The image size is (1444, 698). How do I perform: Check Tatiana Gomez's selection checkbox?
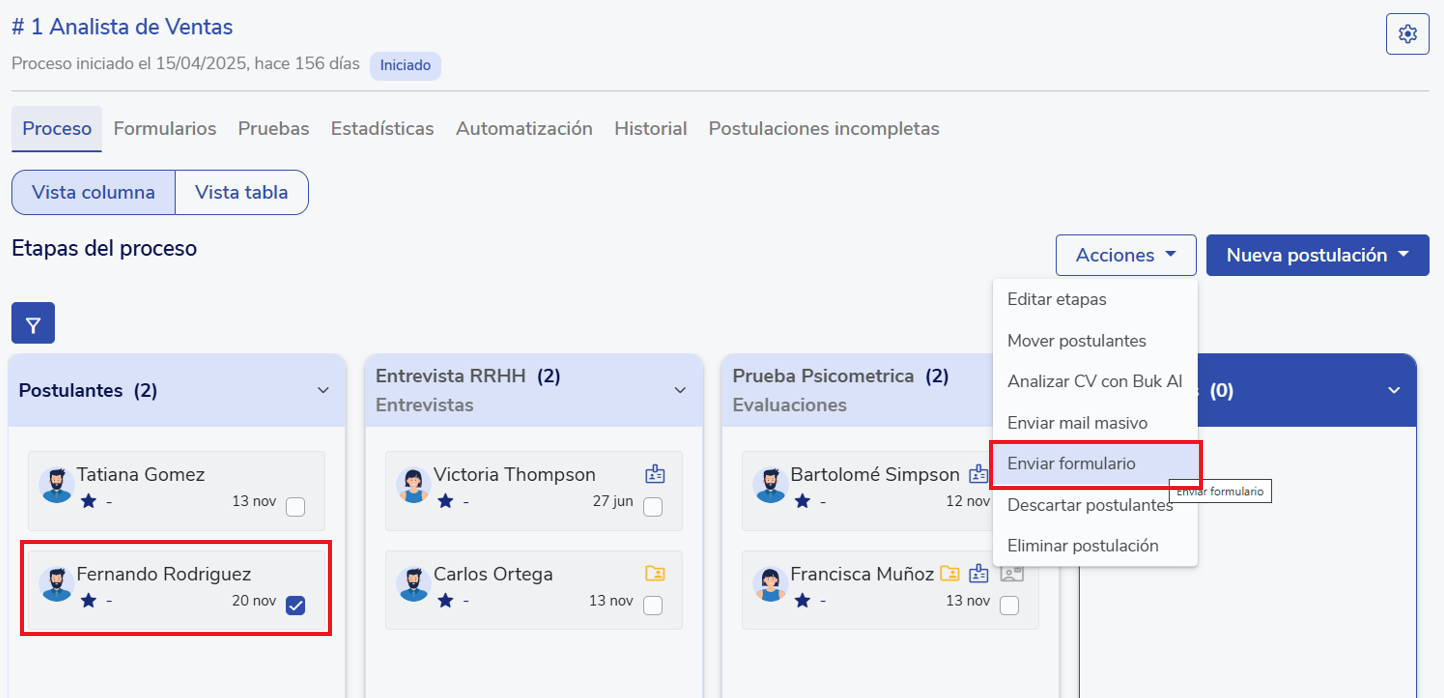[x=295, y=507]
